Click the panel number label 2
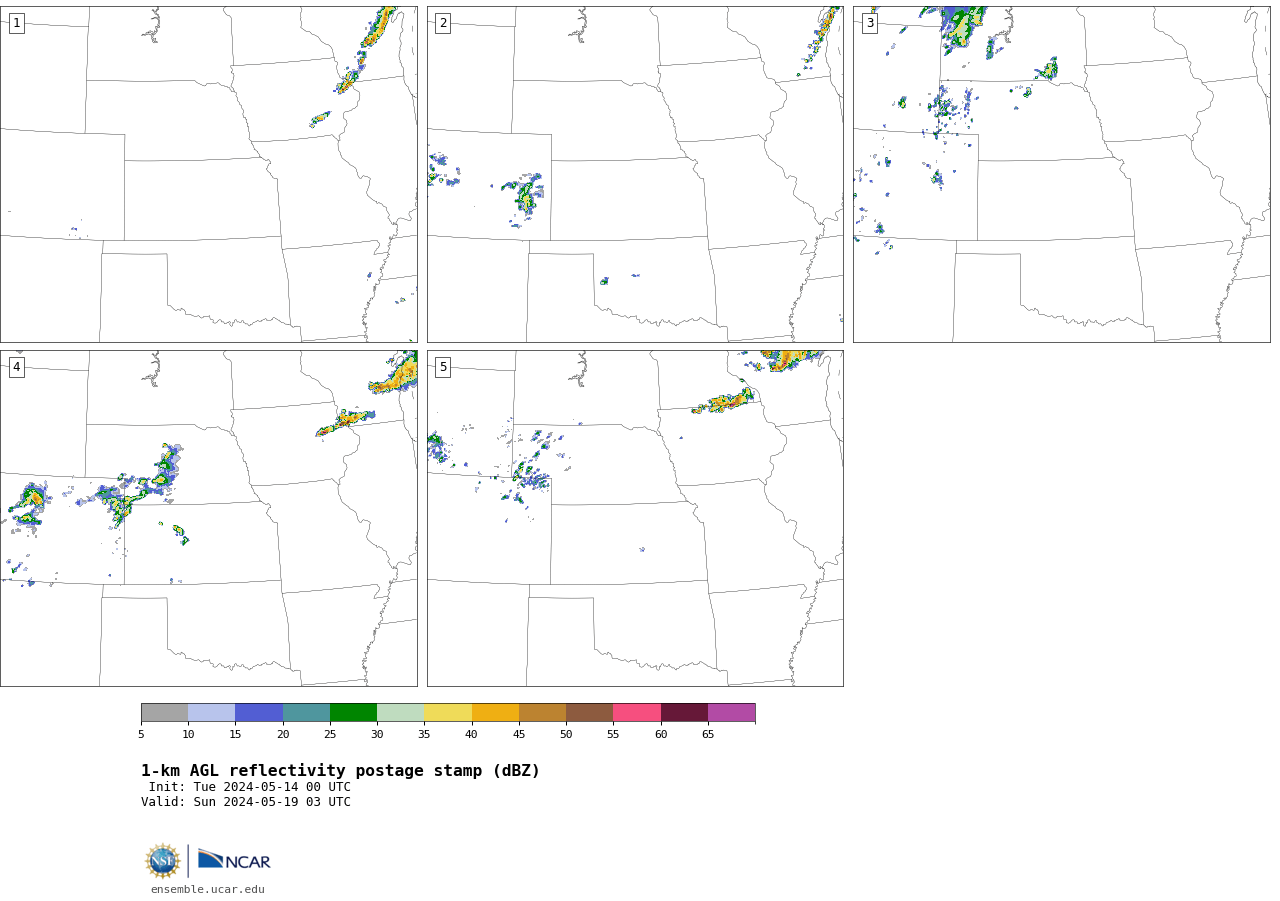Image resolution: width=1280 pixels, height=901 pixels. (x=443, y=23)
